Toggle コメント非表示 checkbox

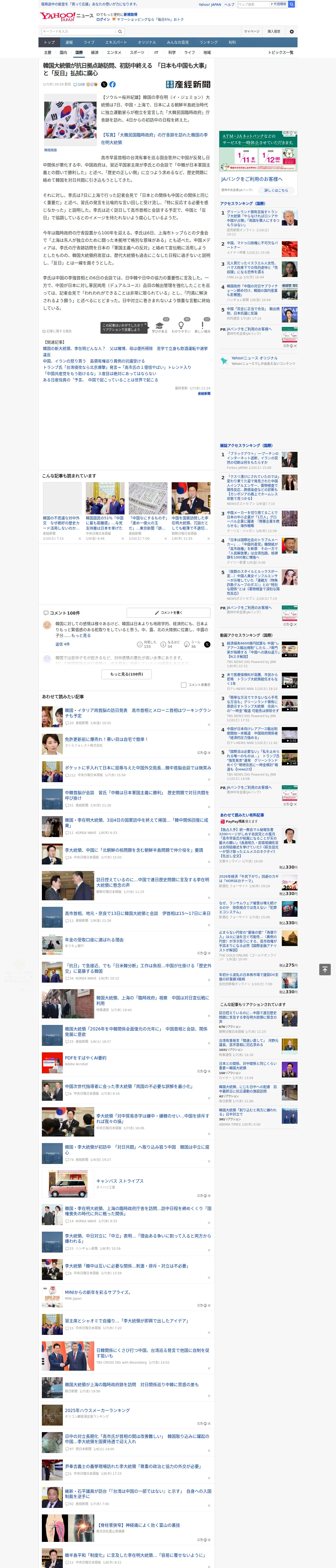click(183, 685)
